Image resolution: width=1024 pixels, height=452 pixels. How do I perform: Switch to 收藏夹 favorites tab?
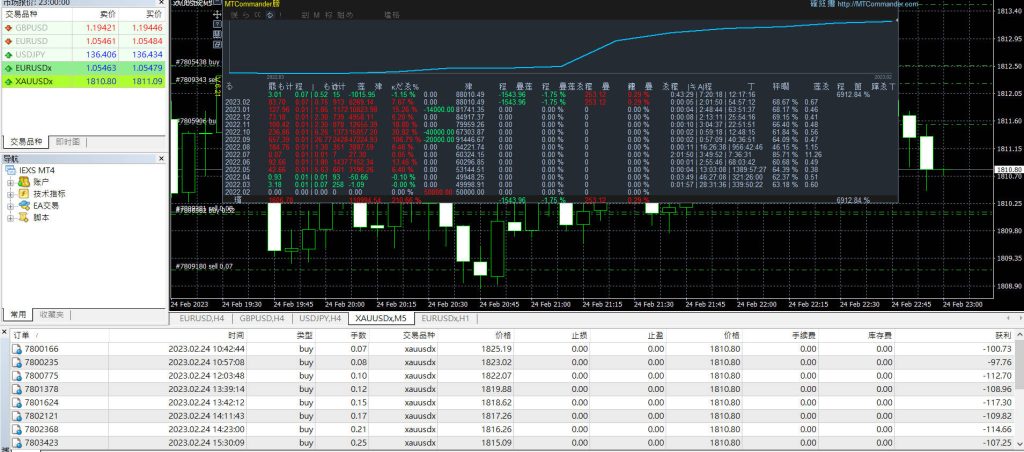tap(51, 315)
